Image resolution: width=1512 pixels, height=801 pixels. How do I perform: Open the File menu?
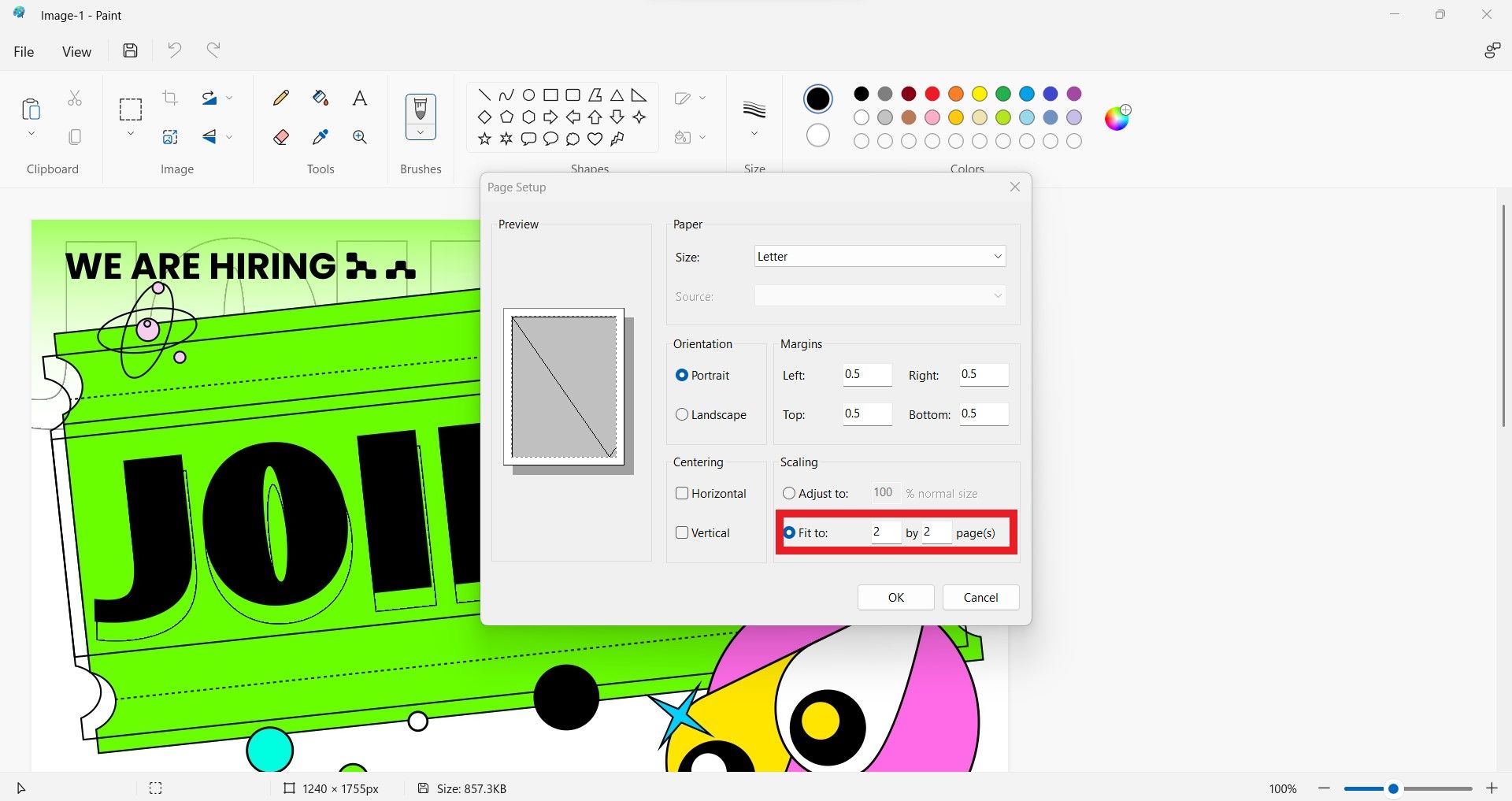[x=24, y=51]
